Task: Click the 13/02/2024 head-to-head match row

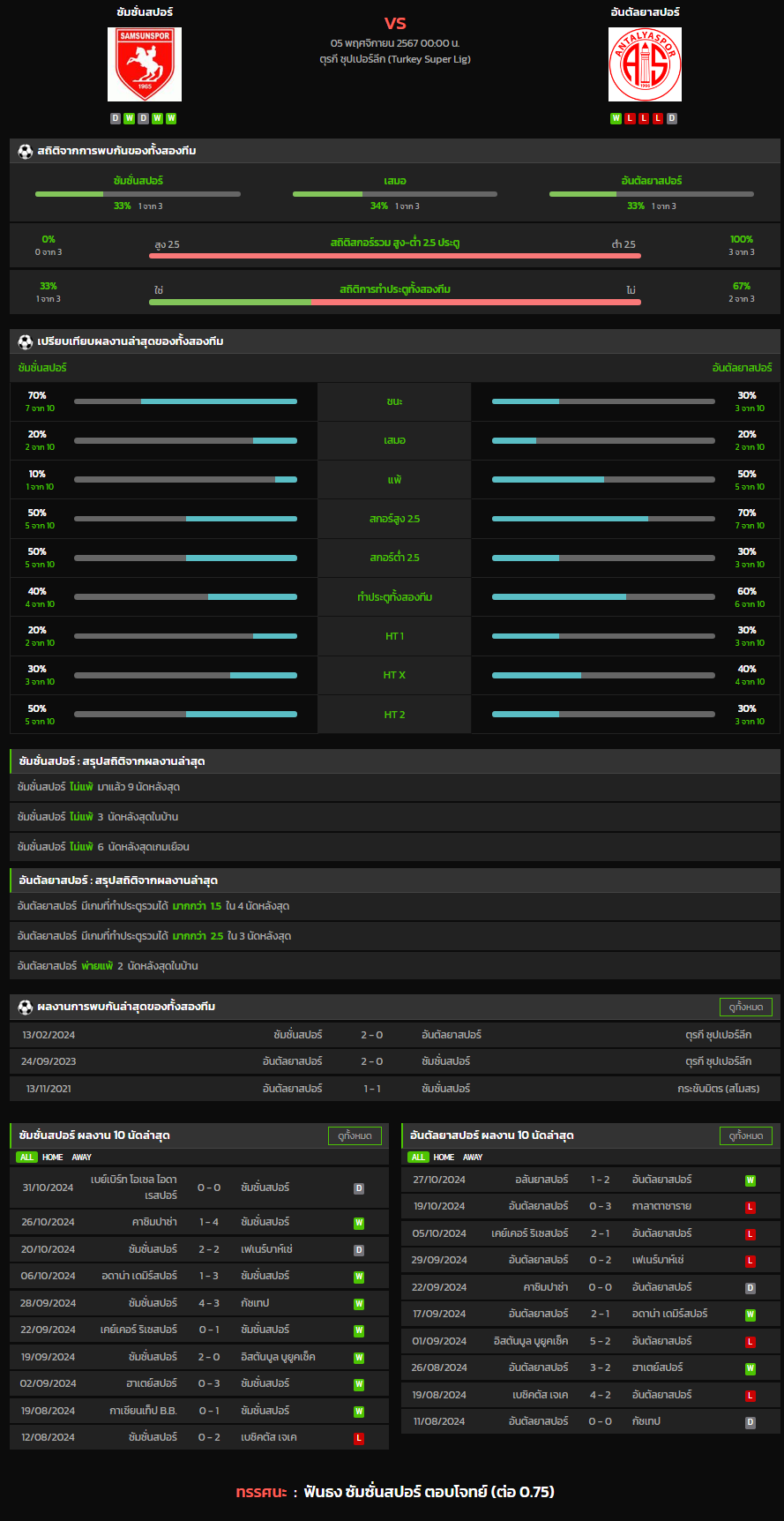Action: (395, 1035)
